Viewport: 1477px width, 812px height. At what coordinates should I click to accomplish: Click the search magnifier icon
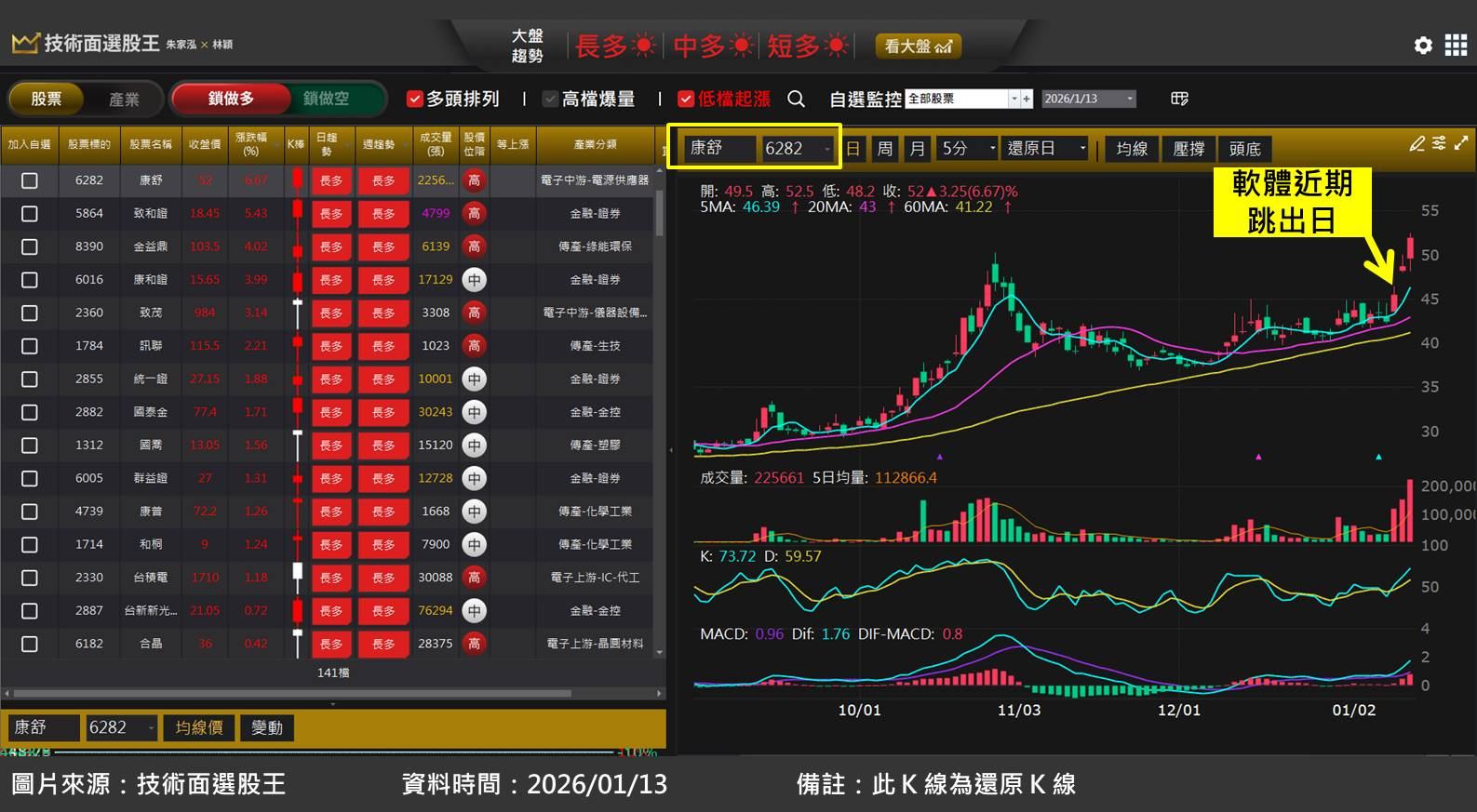(x=796, y=99)
